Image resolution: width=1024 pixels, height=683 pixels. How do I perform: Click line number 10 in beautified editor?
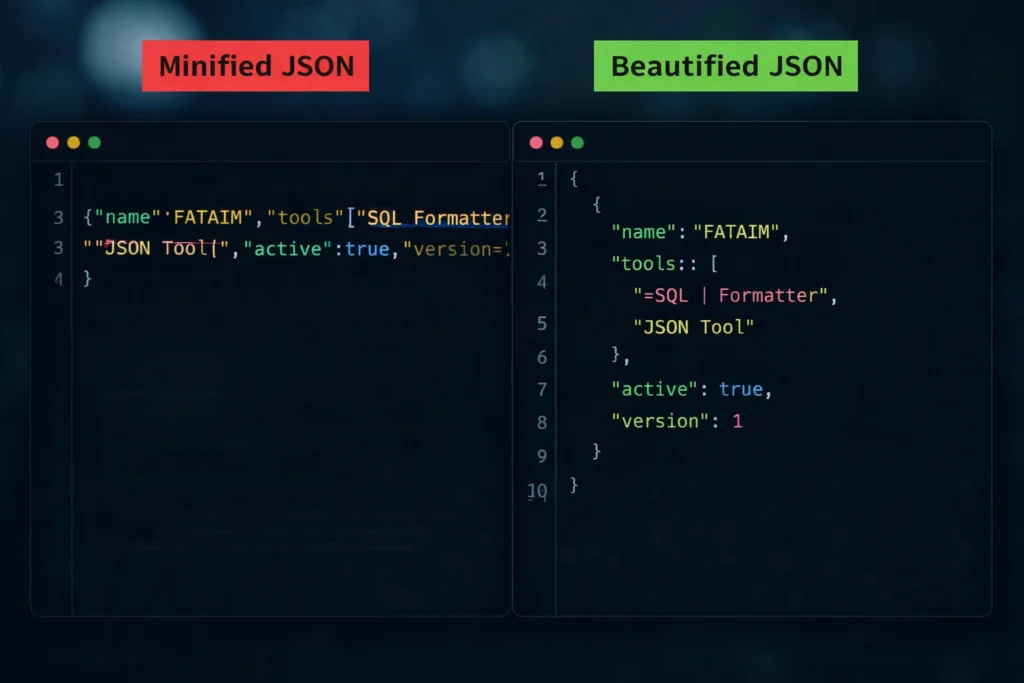538,490
